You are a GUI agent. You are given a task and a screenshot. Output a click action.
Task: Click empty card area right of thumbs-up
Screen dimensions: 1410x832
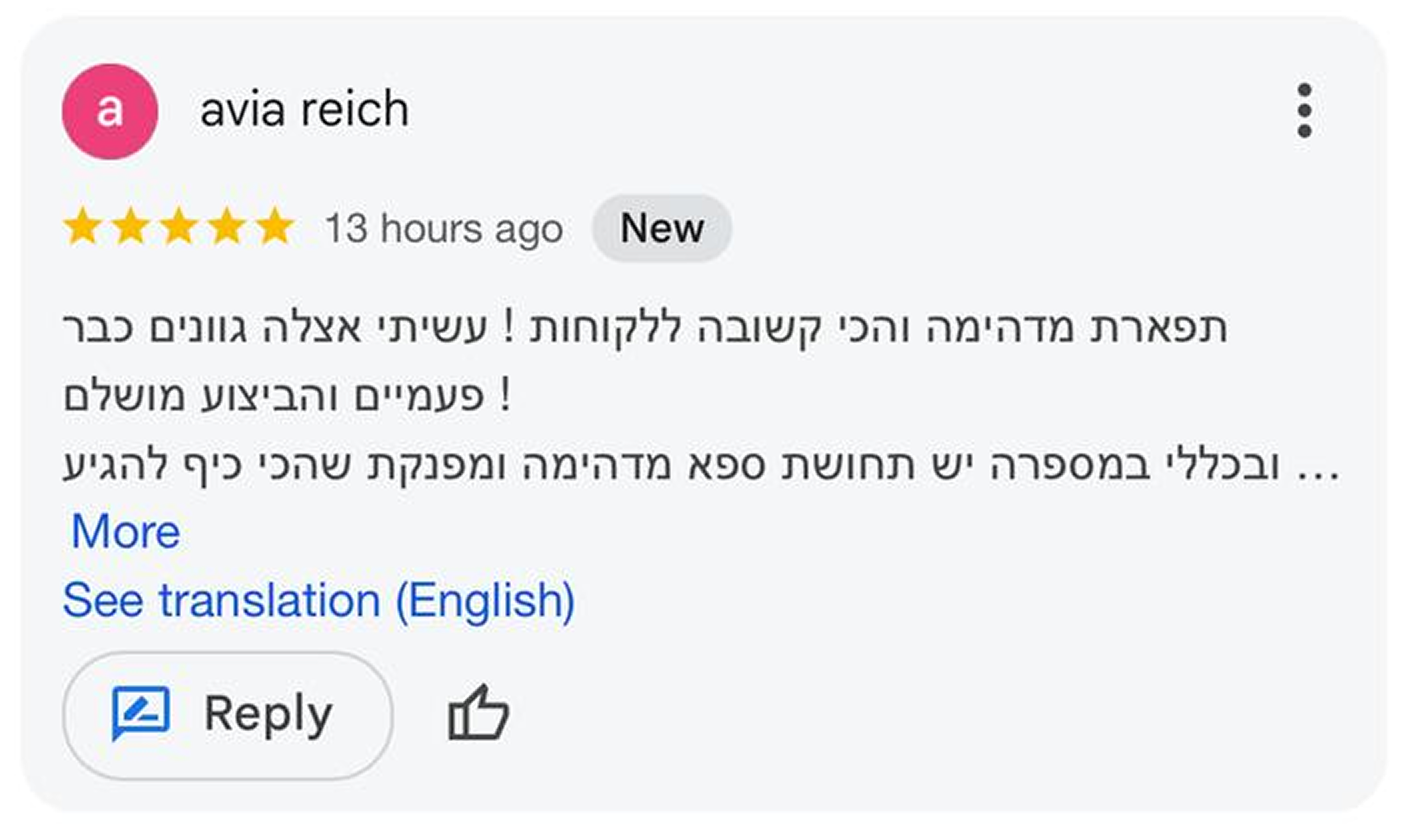900,714
